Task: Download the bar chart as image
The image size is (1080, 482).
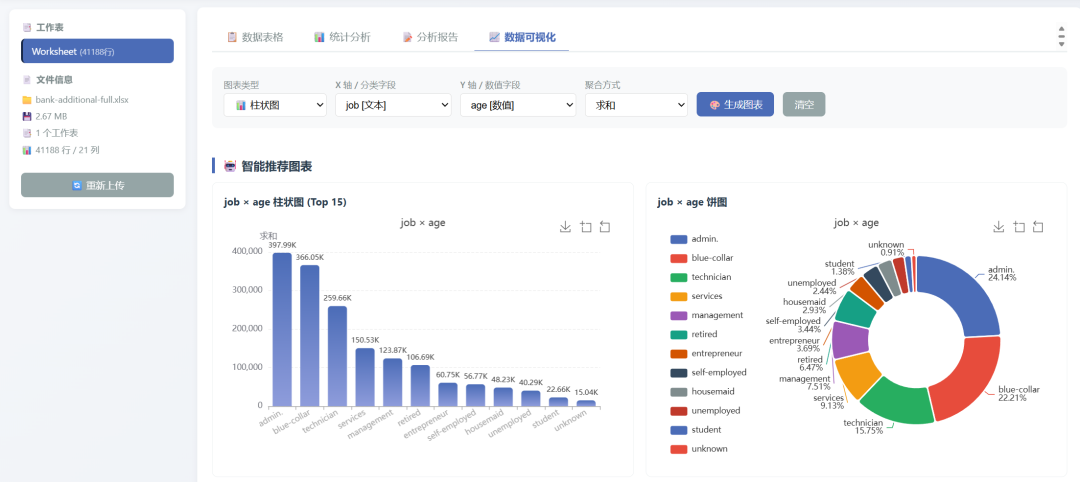Action: [565, 227]
